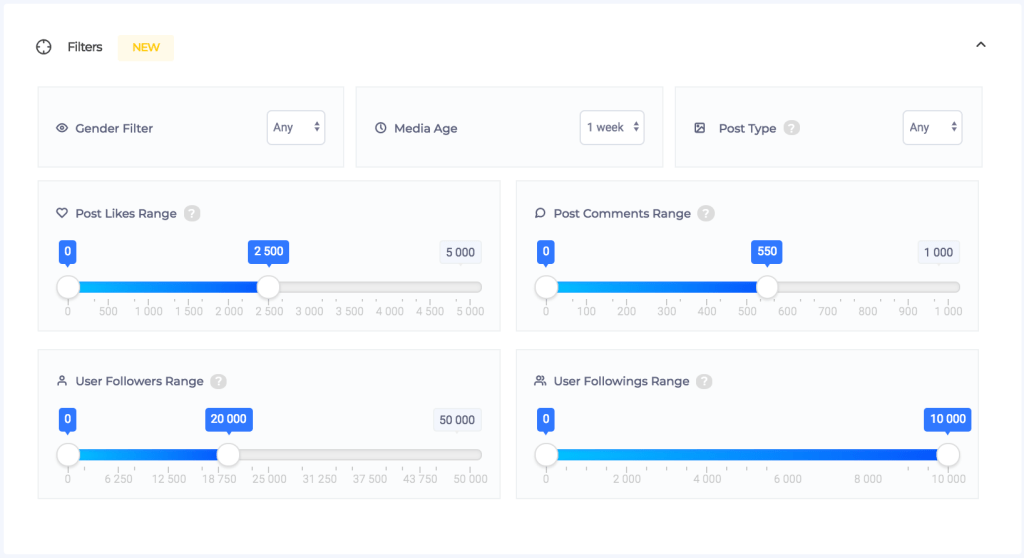Click the User Followings upper handle at 10 000
The height and width of the screenshot is (558, 1024).
pyautogui.click(x=948, y=455)
